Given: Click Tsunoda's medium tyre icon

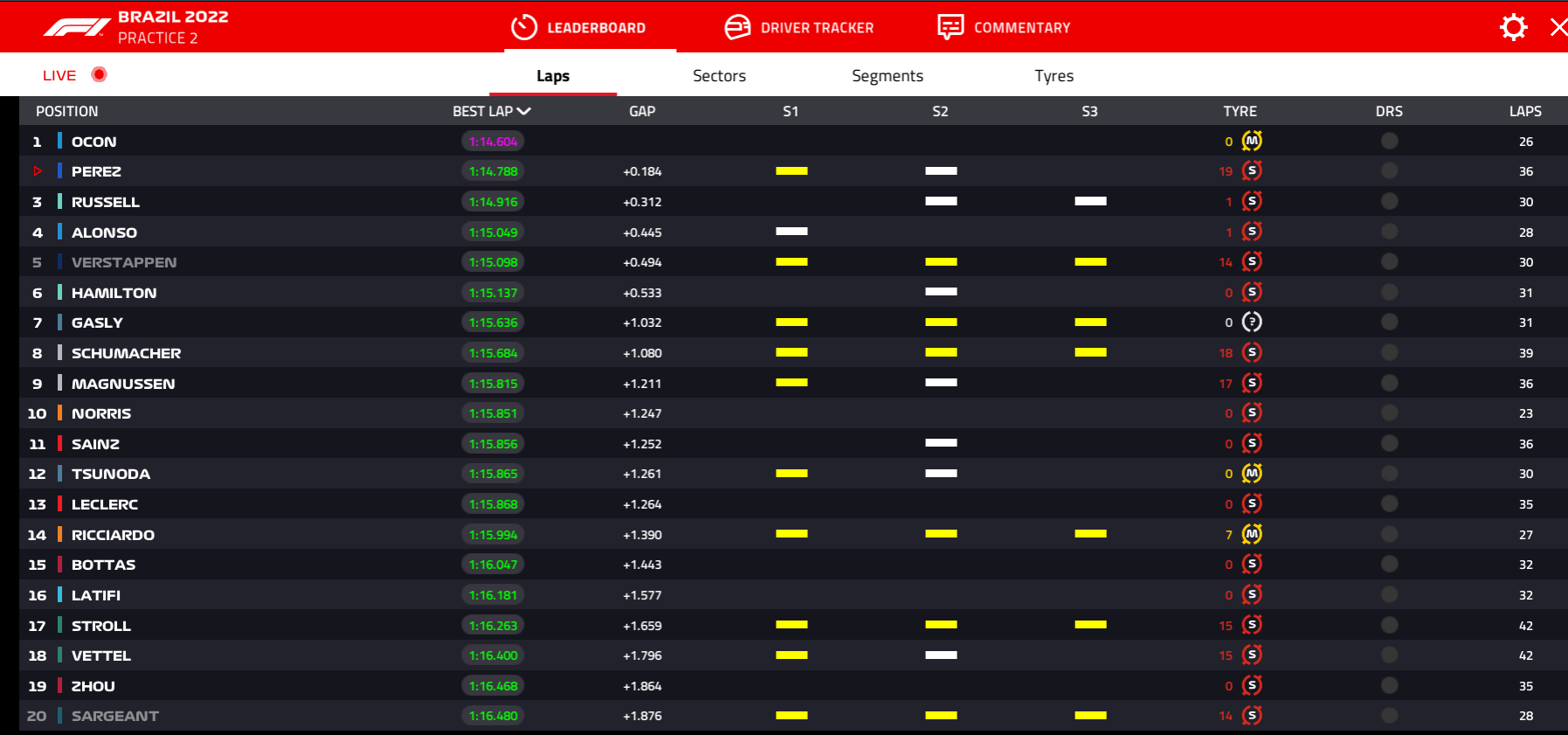Looking at the screenshot, I should tap(1252, 474).
